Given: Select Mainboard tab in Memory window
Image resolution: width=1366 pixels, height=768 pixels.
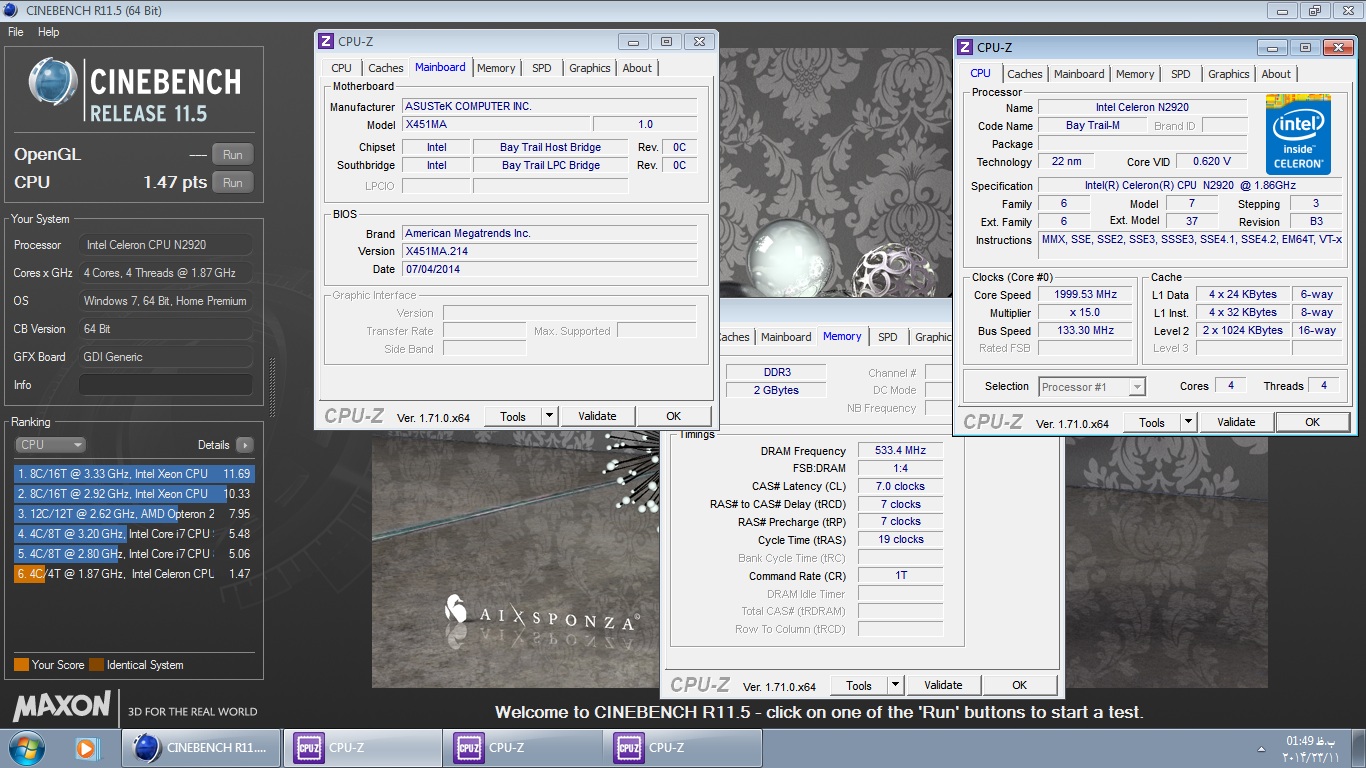Looking at the screenshot, I should (786, 337).
